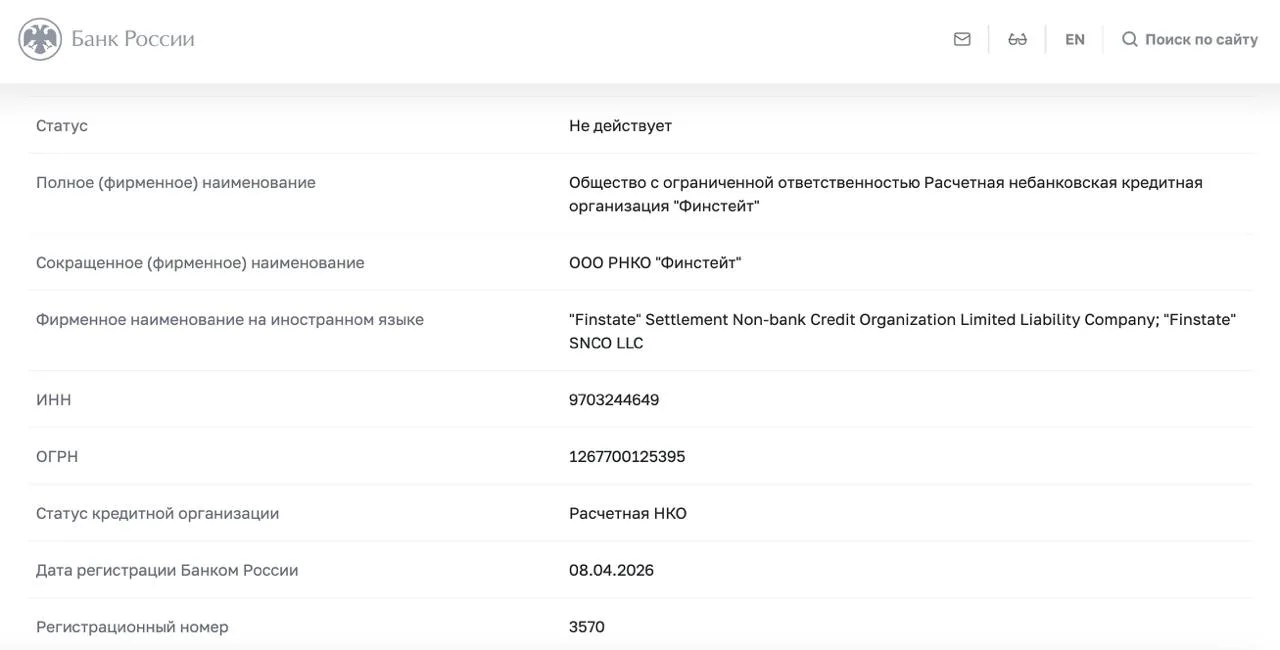The image size is (1280, 650).
Task: Click the registration date 08.04.2026
Action: [611, 570]
